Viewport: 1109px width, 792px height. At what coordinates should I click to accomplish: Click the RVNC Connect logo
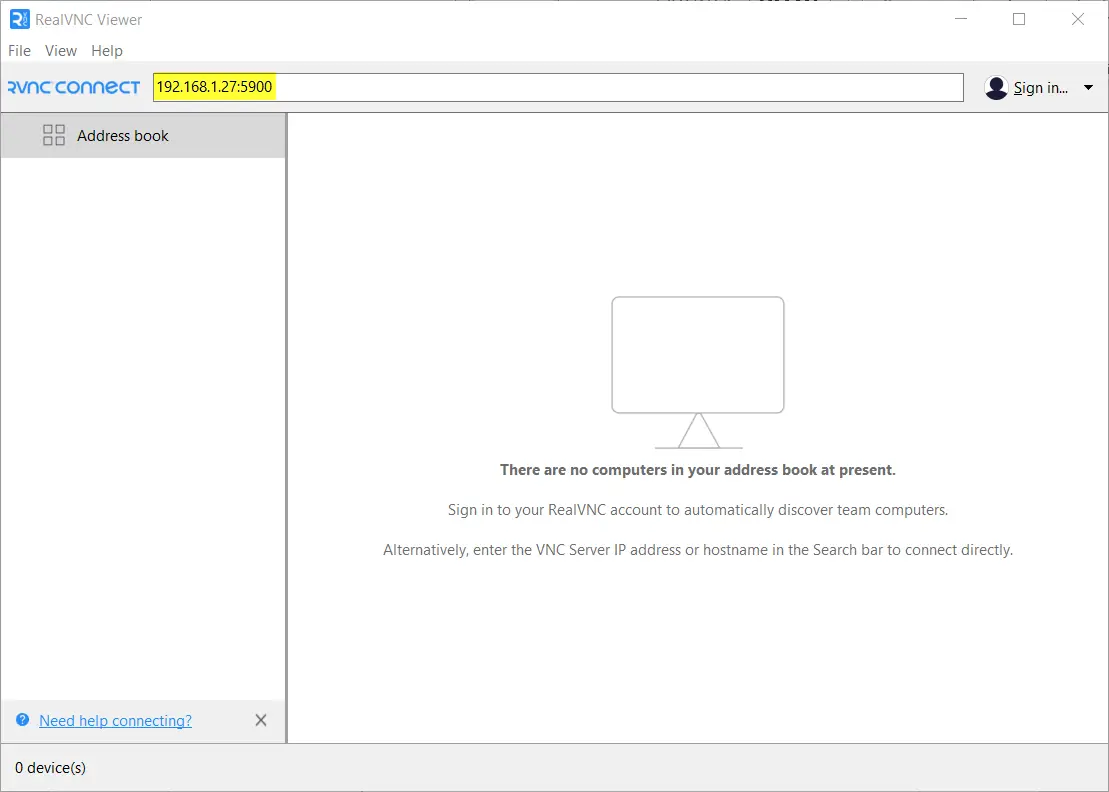(74, 87)
